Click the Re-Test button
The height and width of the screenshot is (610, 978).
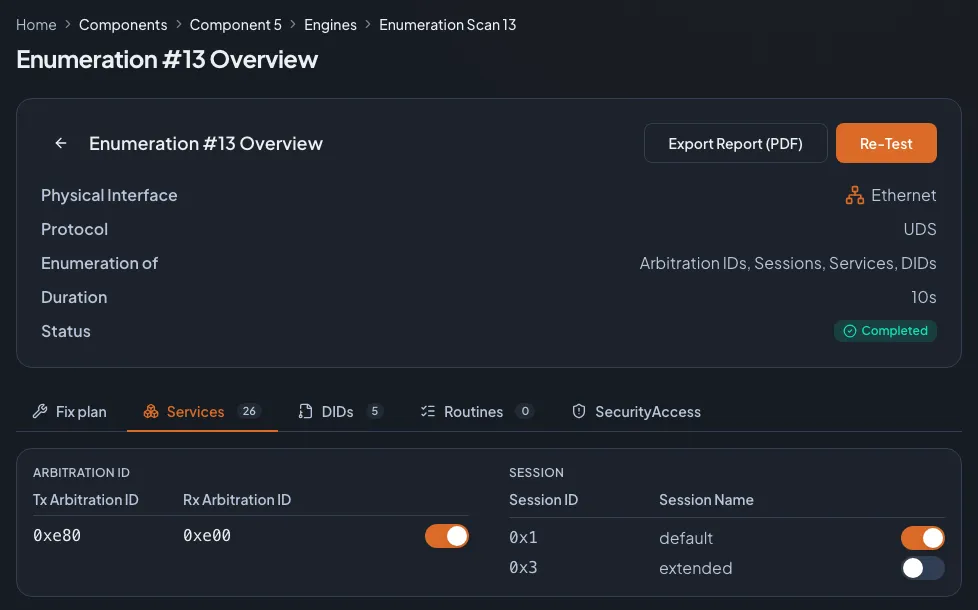886,143
